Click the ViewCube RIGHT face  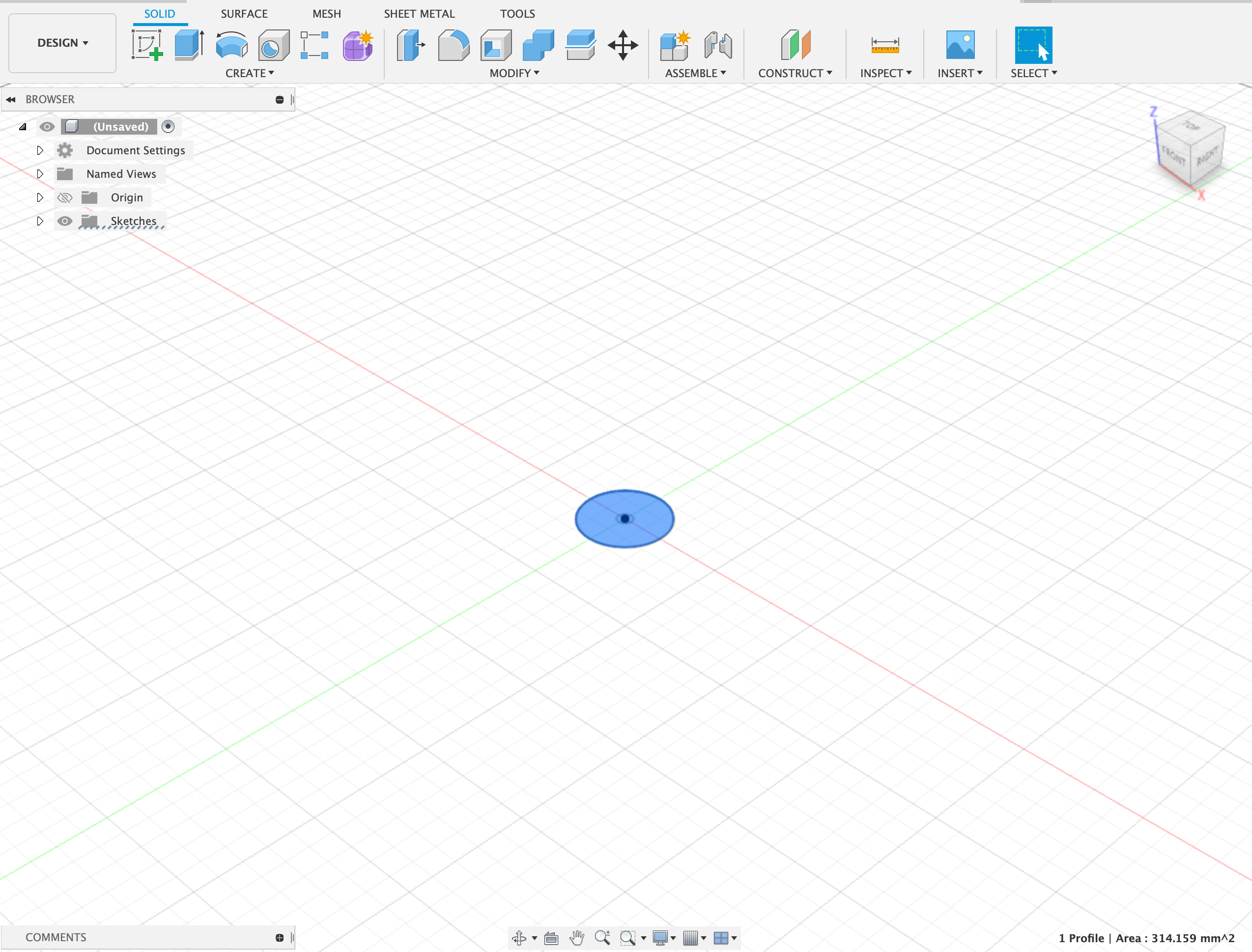coord(1207,156)
